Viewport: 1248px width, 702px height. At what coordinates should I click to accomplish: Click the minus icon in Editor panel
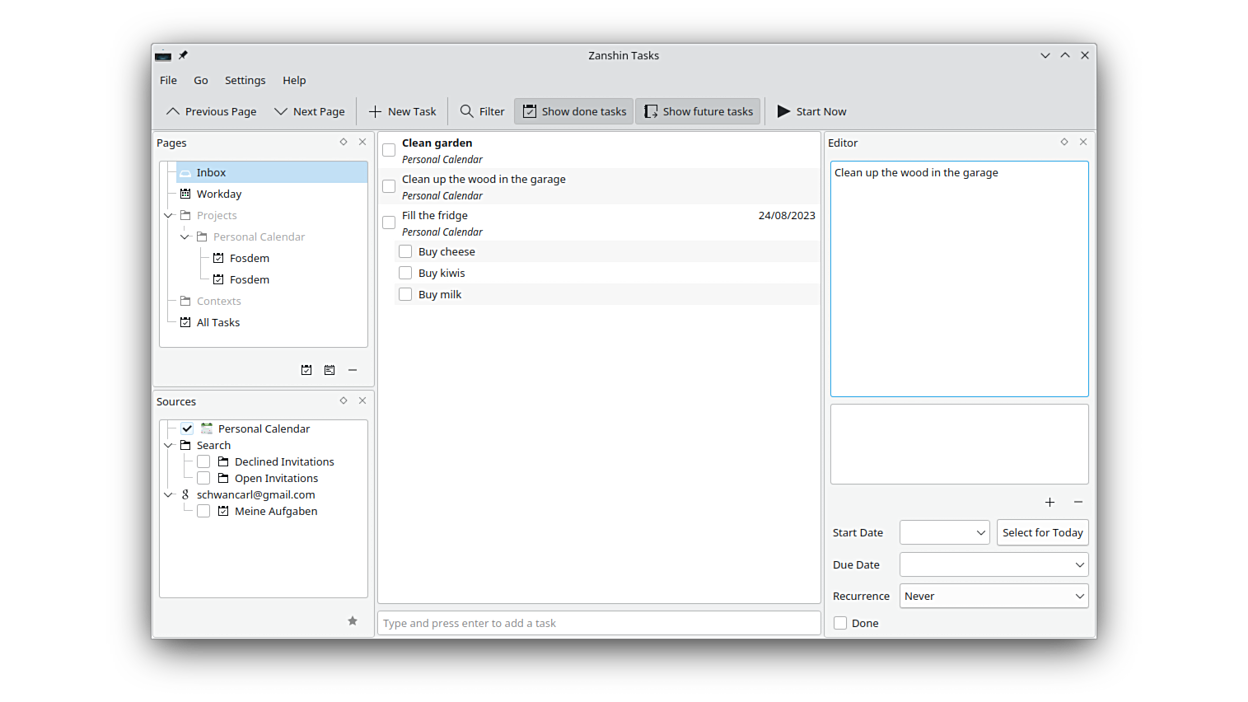pyautogui.click(x=1078, y=502)
